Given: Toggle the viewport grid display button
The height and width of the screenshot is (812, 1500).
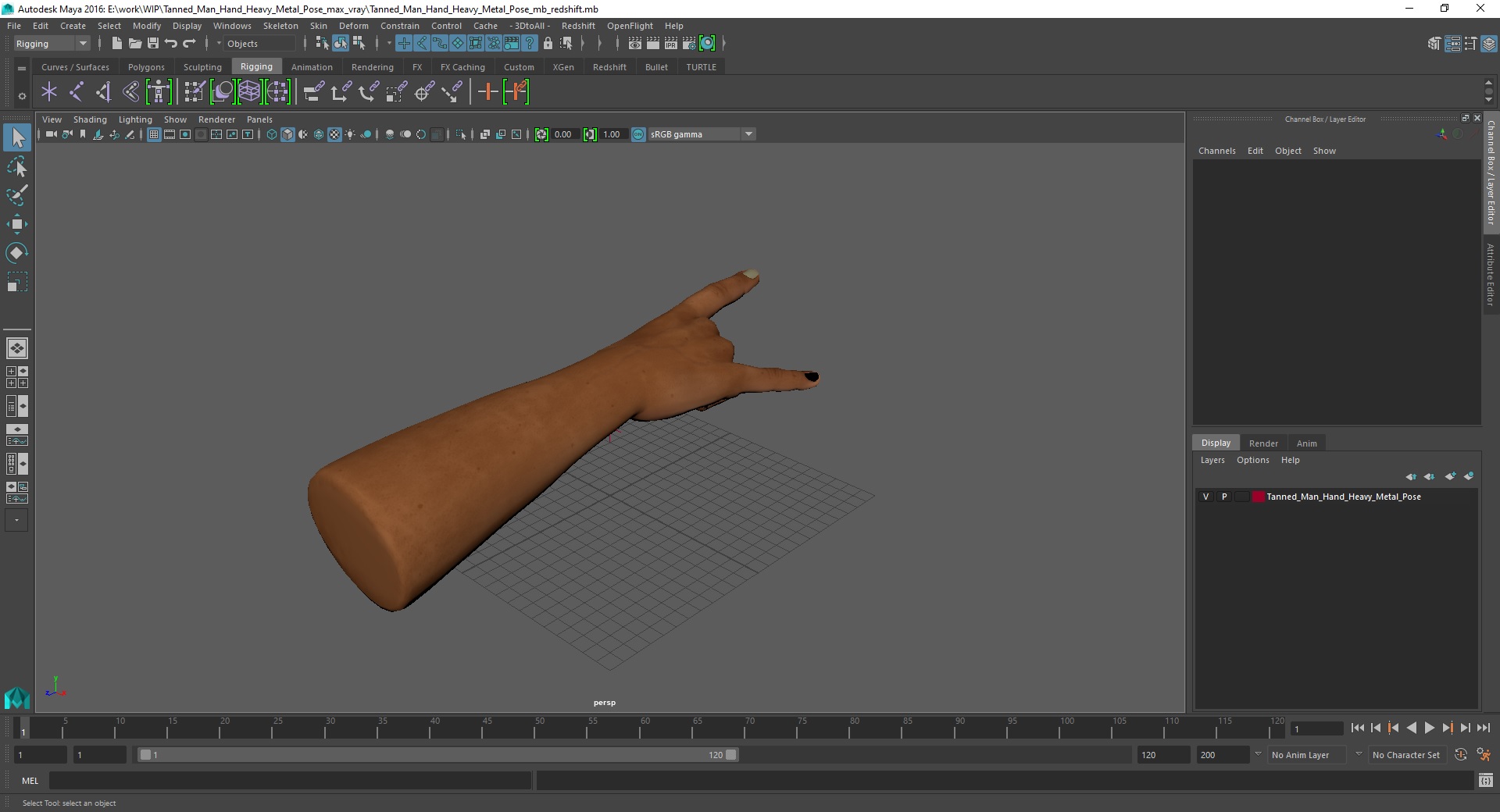Looking at the screenshot, I should tap(154, 134).
